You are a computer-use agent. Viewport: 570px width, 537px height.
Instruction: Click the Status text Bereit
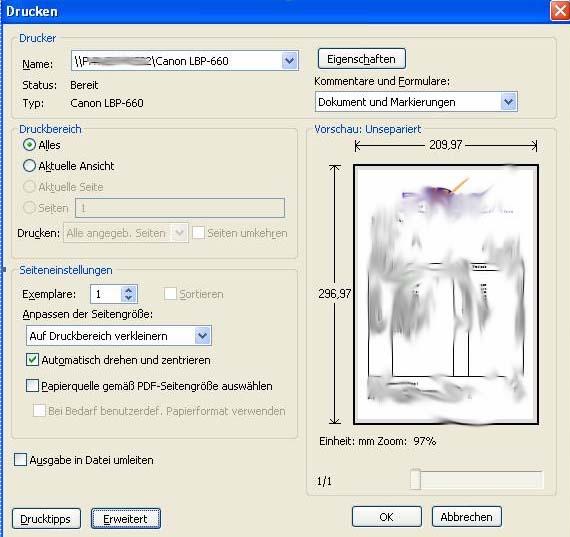[x=84, y=85]
